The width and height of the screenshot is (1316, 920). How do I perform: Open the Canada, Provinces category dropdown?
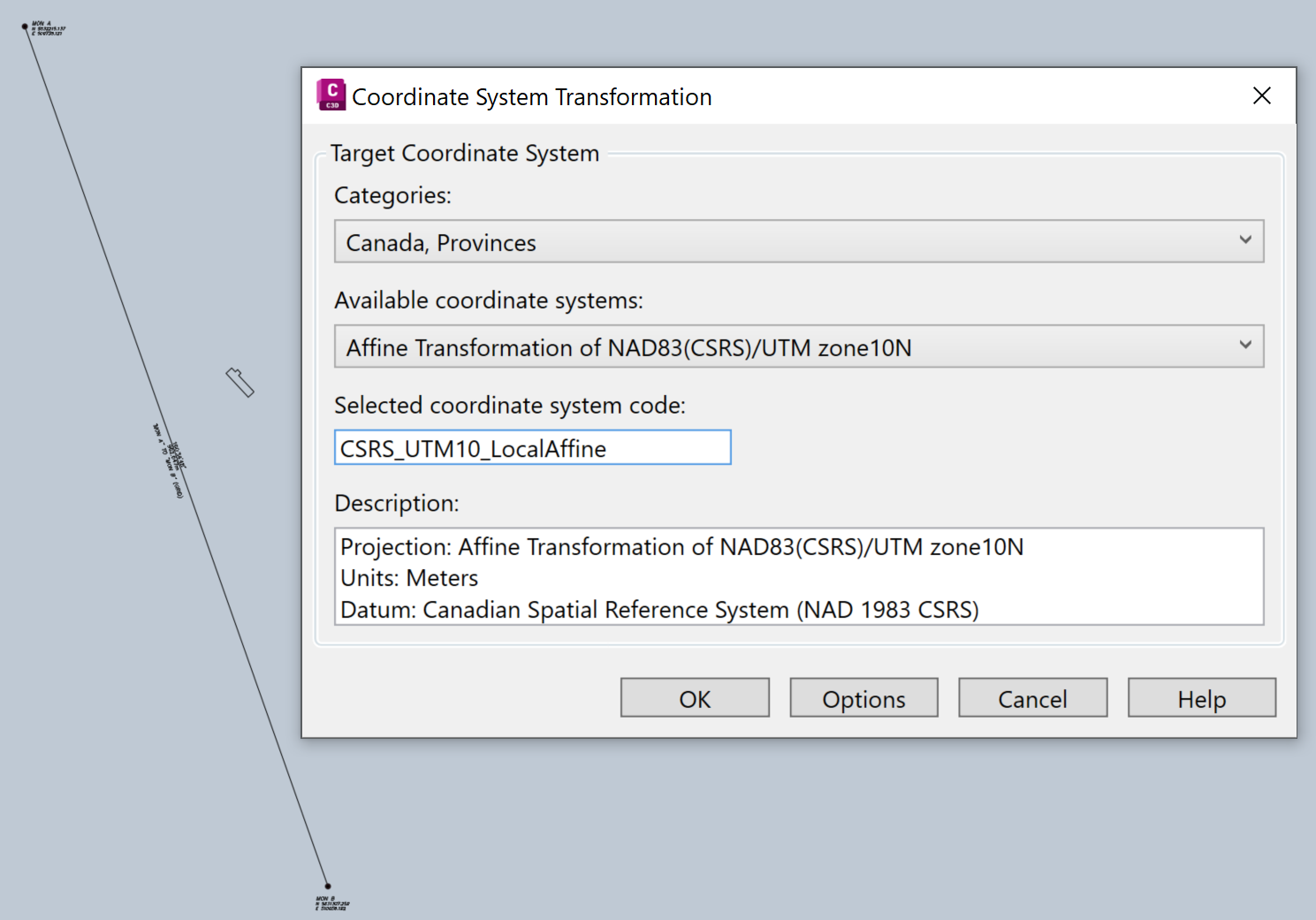[795, 241]
